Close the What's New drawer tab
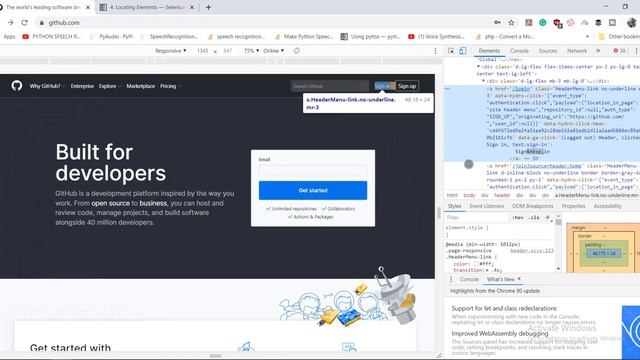This screenshot has height=360, width=640. (x=519, y=279)
